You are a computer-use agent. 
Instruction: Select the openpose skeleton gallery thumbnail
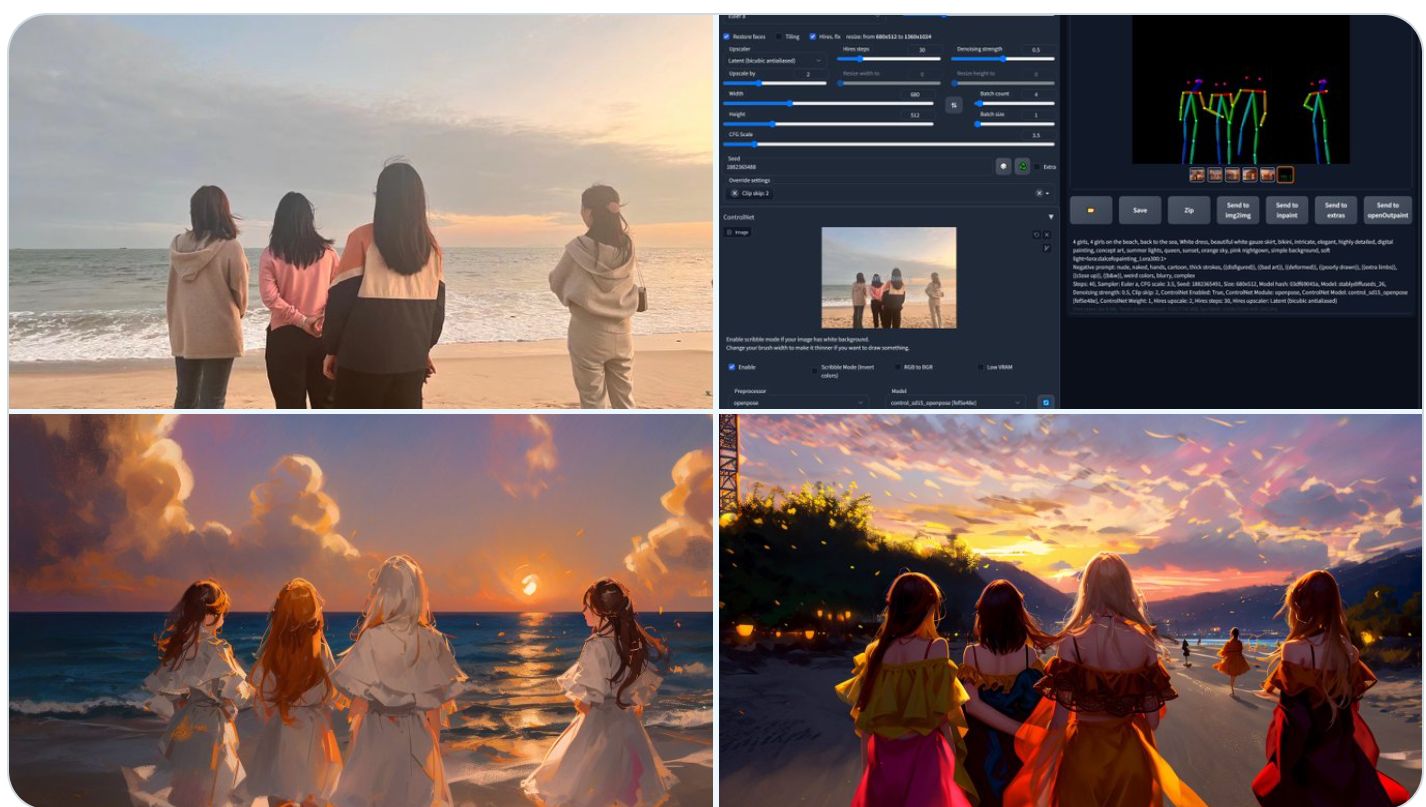point(1285,174)
